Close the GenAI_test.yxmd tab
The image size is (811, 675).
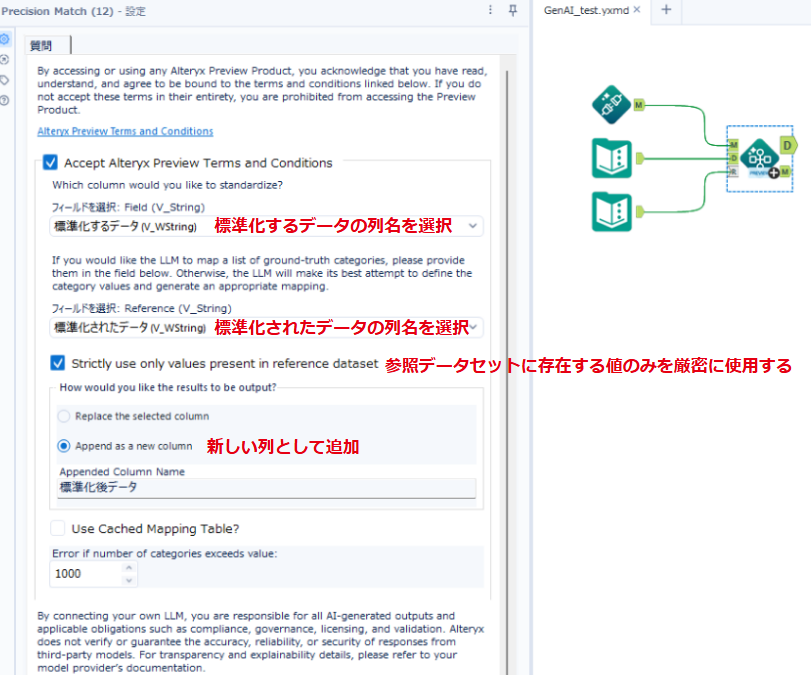coord(637,9)
